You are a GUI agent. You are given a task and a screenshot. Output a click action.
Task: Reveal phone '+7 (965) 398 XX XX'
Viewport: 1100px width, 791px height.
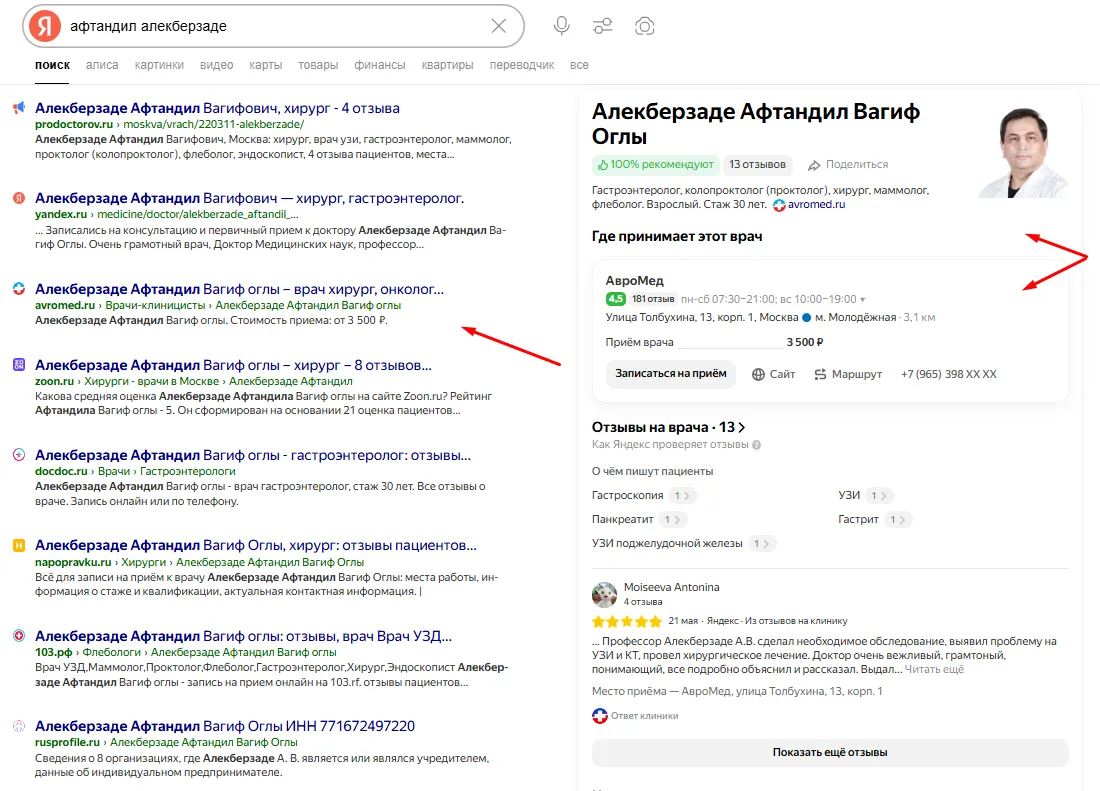pyautogui.click(x=948, y=374)
